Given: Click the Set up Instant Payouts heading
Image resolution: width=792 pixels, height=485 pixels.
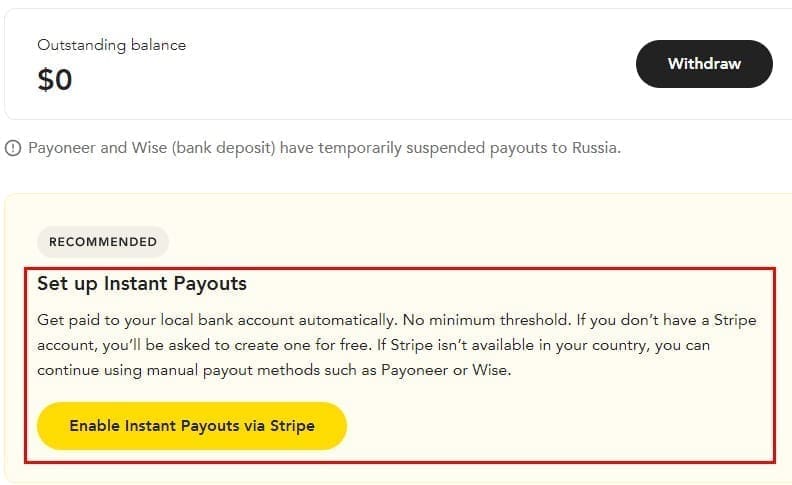Looking at the screenshot, I should [x=142, y=283].
